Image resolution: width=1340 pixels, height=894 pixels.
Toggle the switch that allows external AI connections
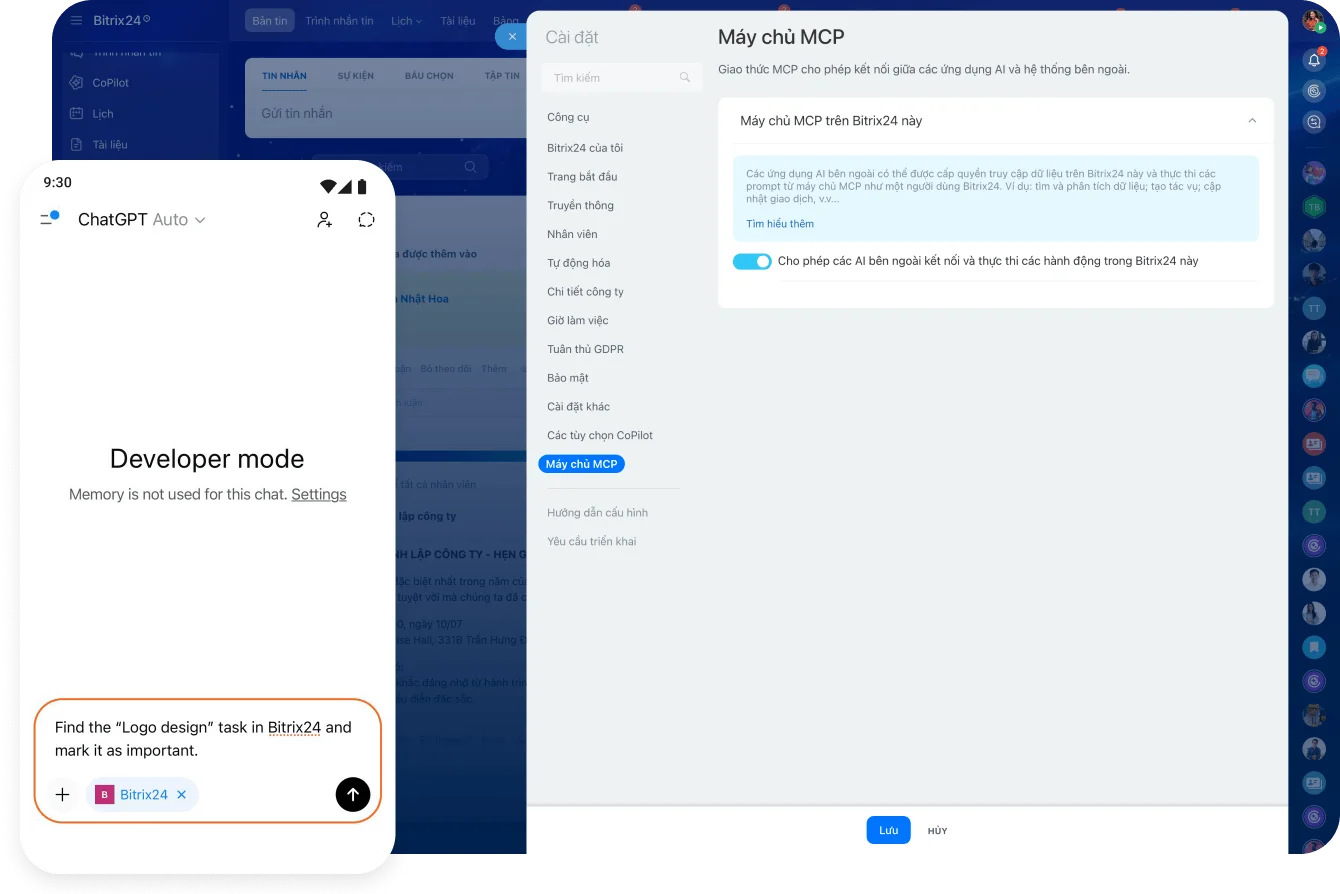(752, 261)
